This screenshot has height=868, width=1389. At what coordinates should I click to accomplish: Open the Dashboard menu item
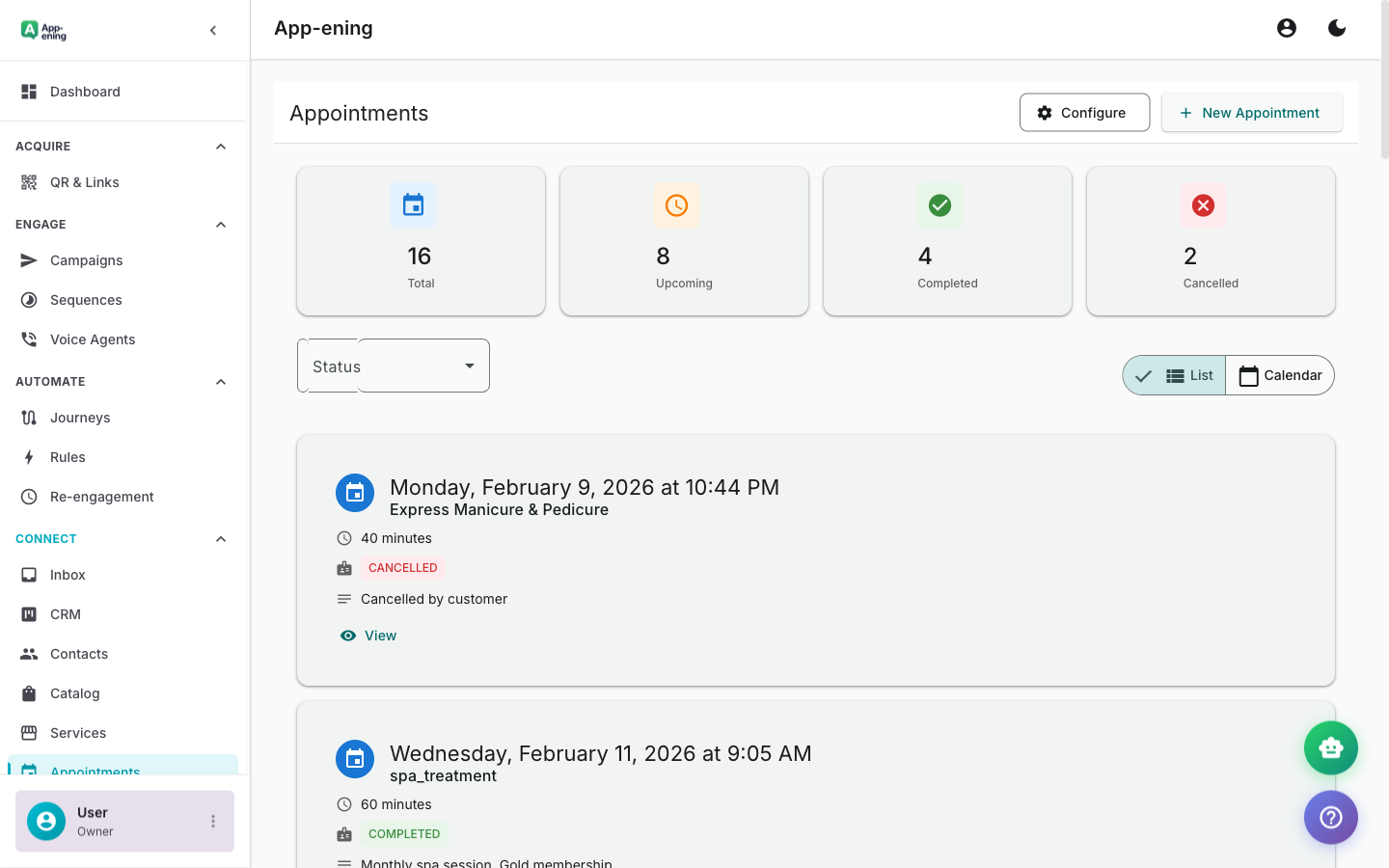point(85,91)
